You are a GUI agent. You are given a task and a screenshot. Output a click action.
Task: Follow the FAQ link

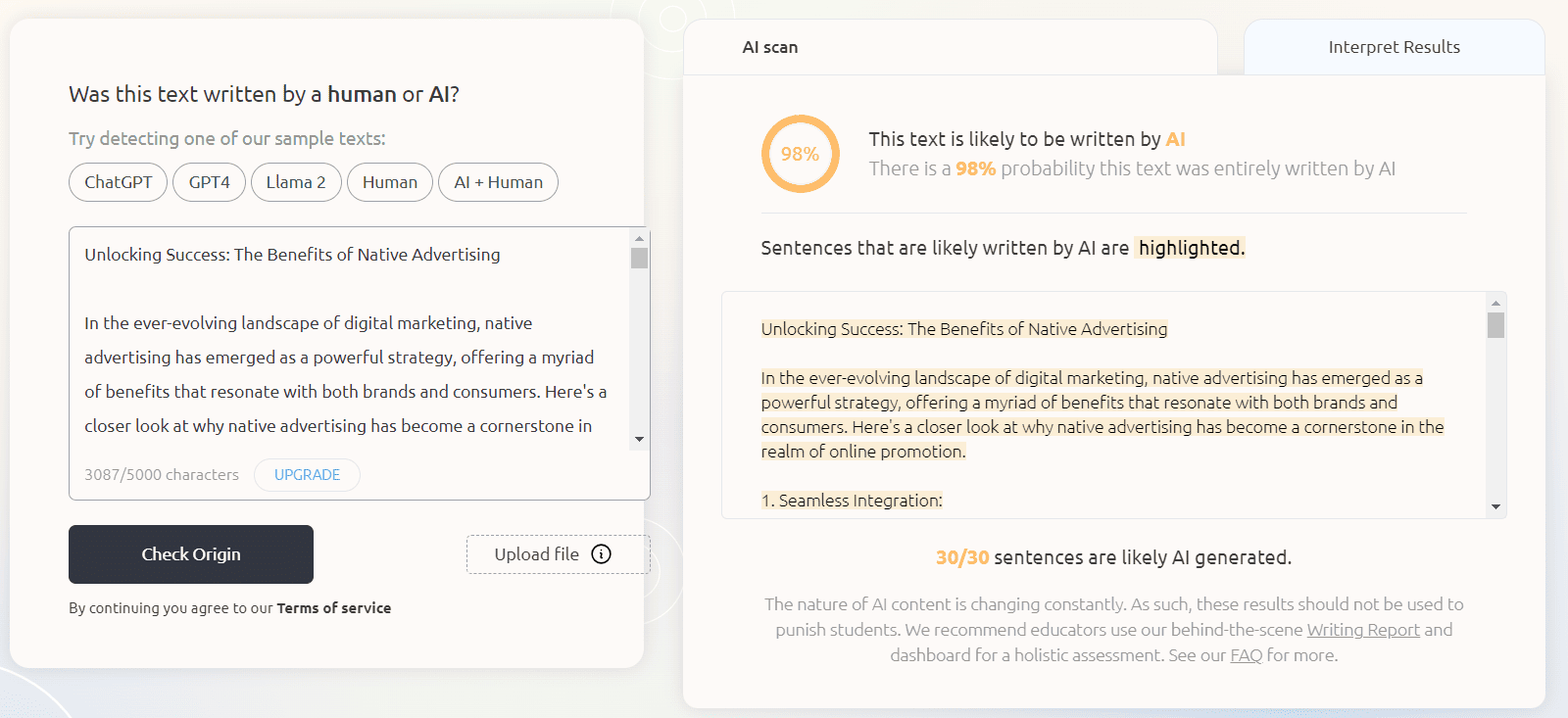[1246, 655]
